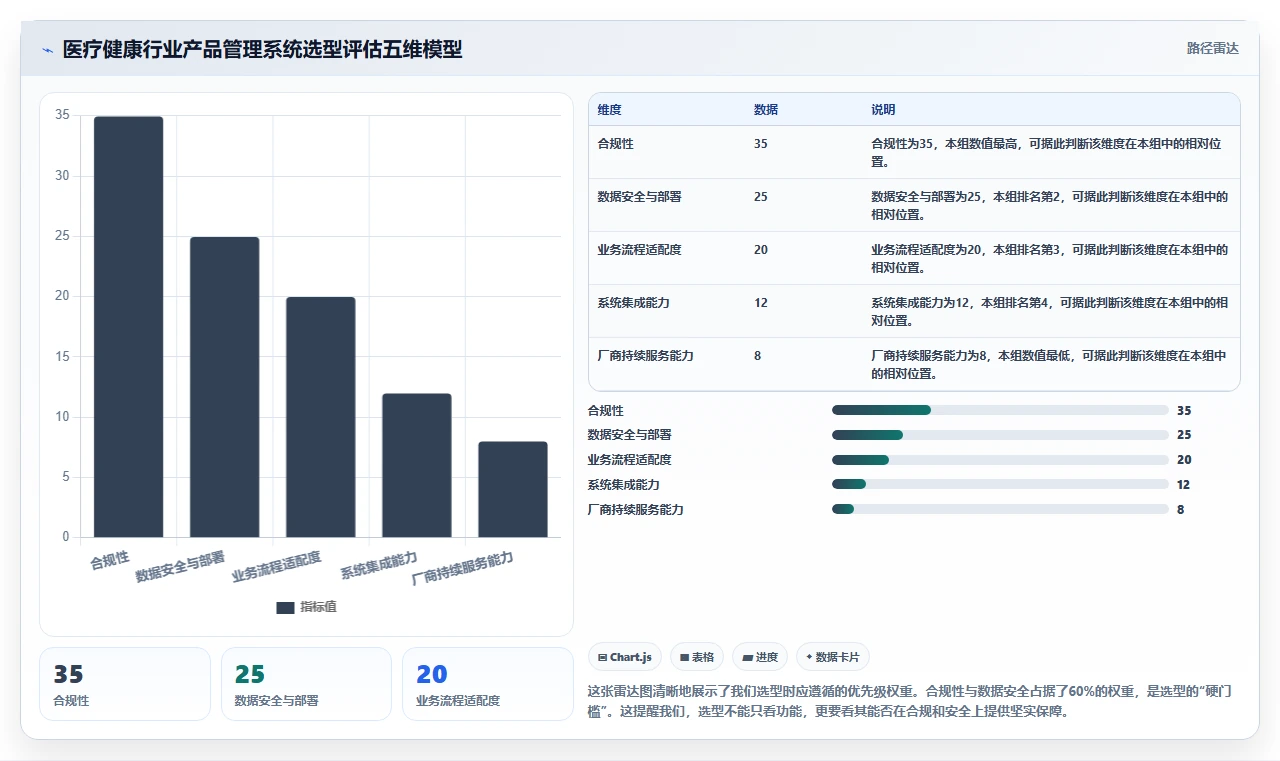
Task: Click the 合规性 label in the progress list
Action: 606,410
